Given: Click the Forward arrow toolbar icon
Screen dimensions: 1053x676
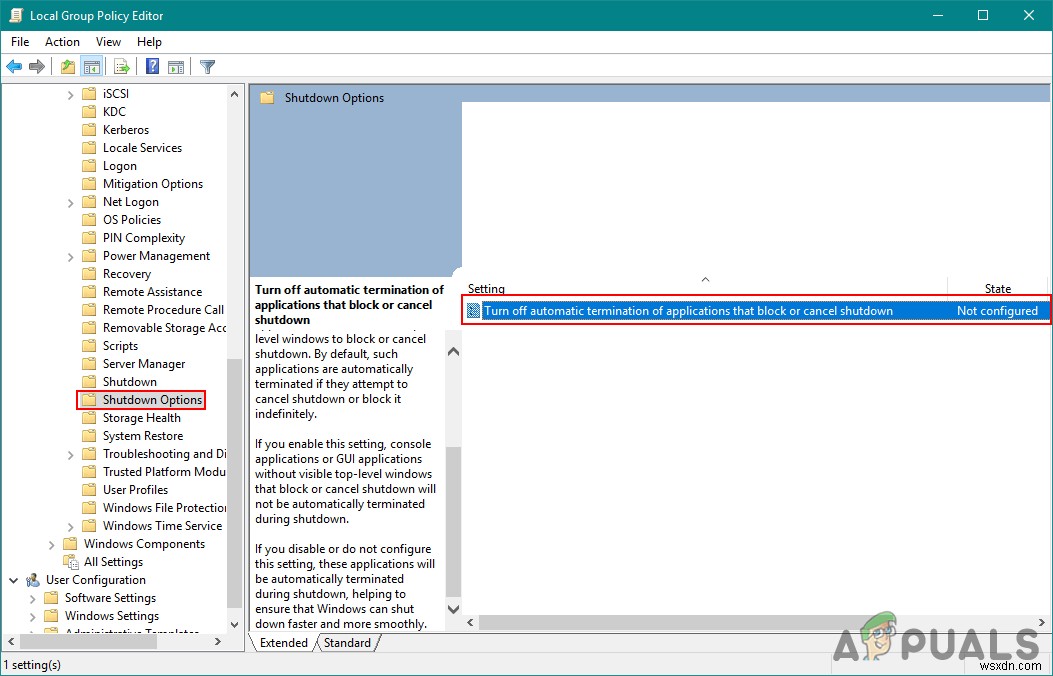Looking at the screenshot, I should 37,66.
